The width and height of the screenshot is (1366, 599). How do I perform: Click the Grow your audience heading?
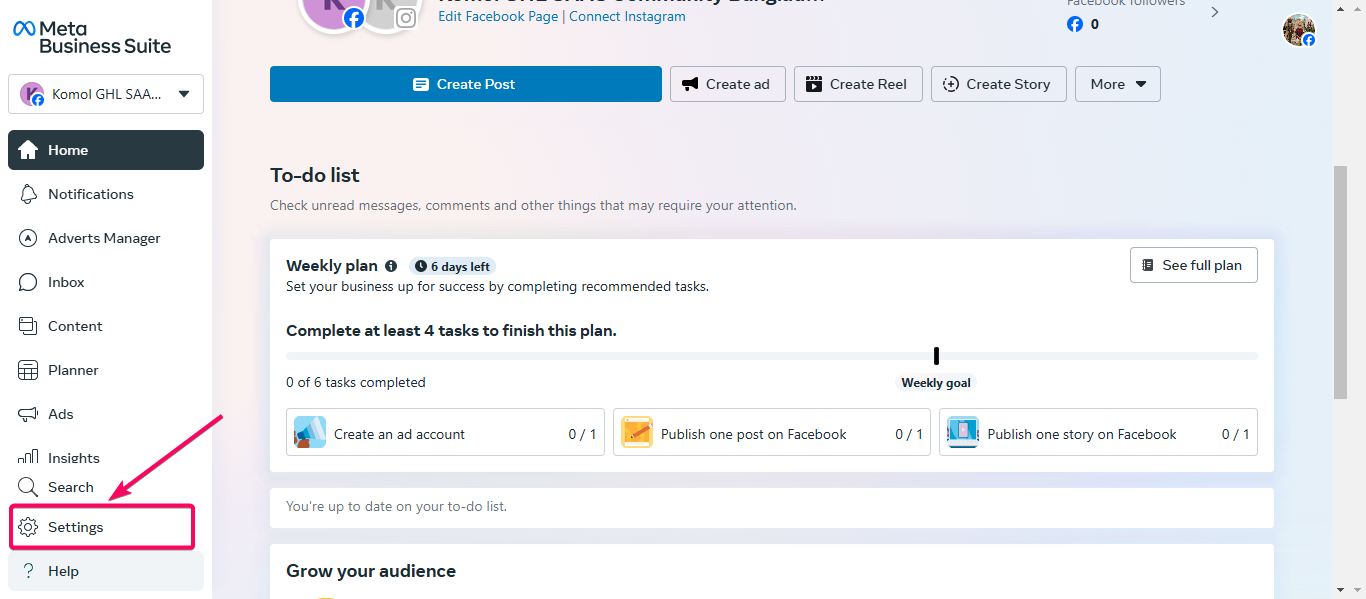[371, 571]
